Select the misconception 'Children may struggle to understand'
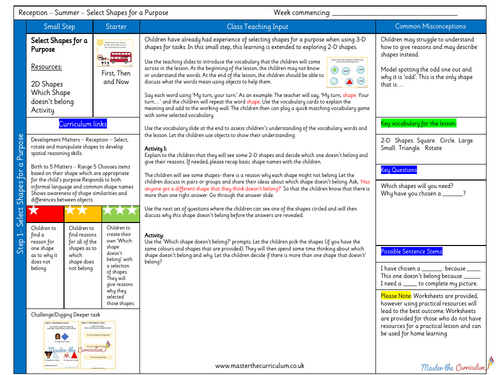 (429, 47)
